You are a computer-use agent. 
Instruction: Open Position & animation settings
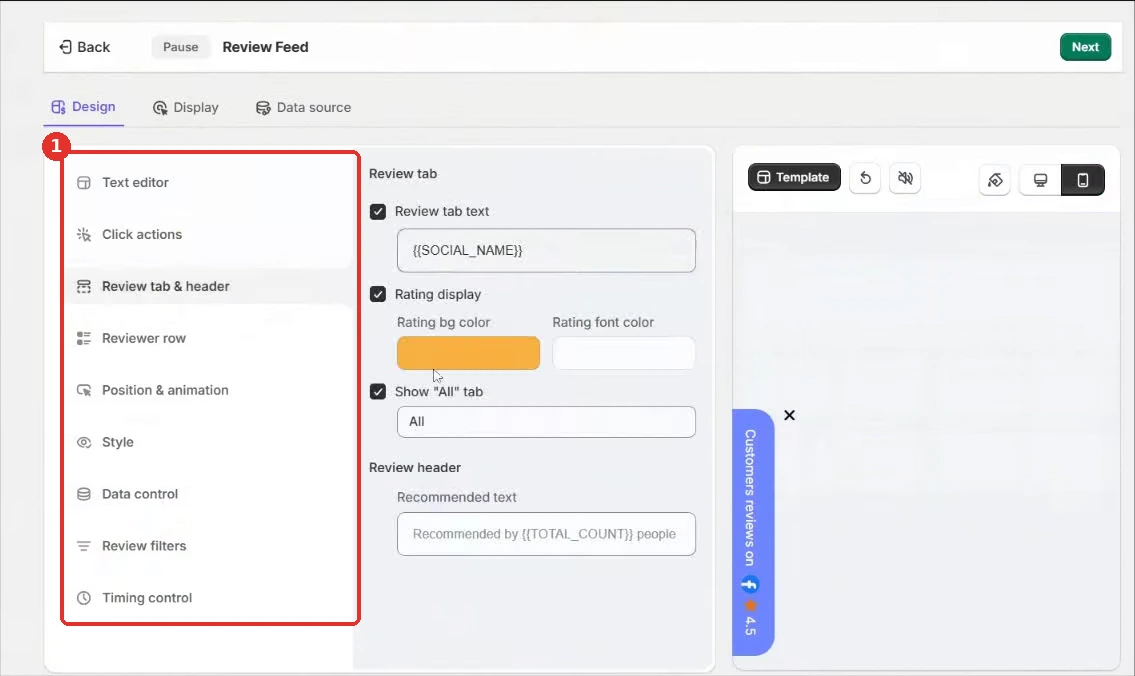(210, 390)
